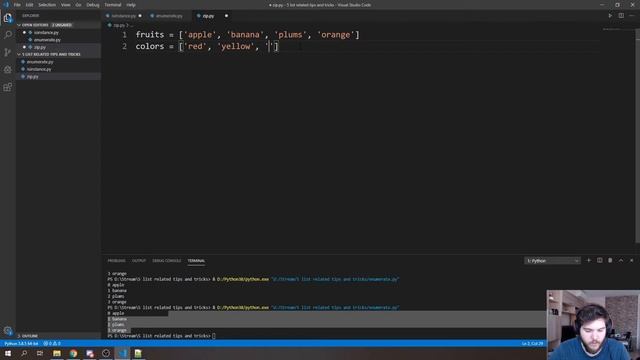Screen dimensions: 640x360
Task: Open the Debug view in activity bar
Action: coord(8,69)
